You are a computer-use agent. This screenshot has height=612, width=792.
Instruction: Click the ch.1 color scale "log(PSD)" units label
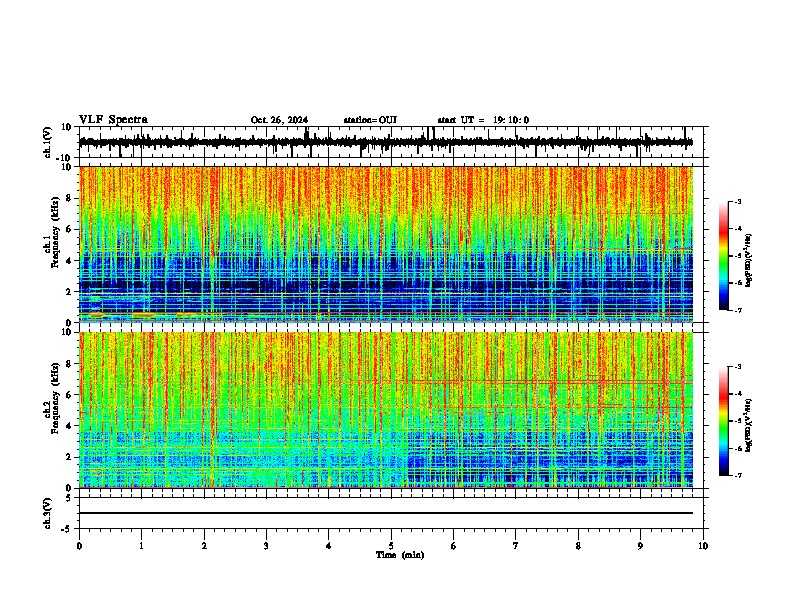[x=748, y=260]
